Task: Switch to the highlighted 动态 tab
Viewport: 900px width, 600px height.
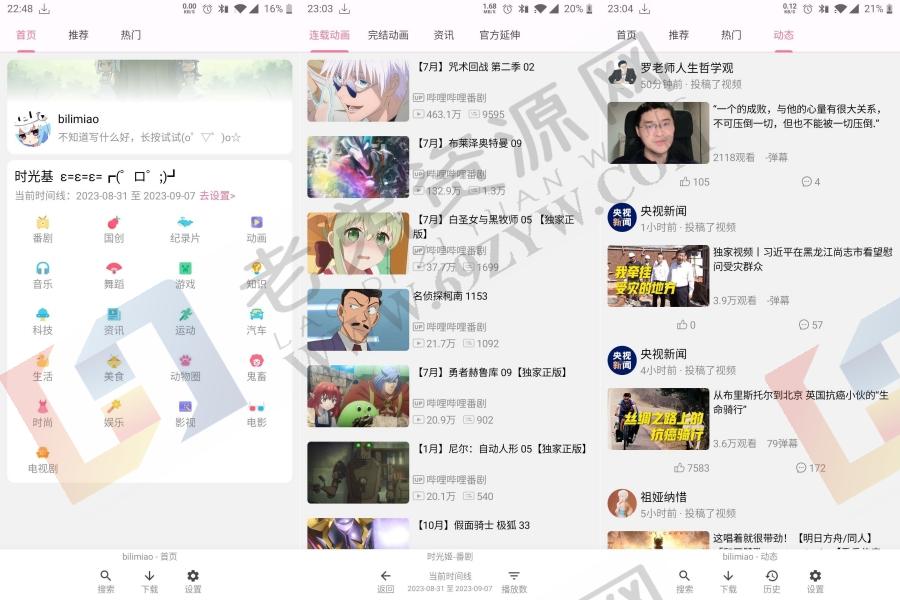Action: pyautogui.click(x=783, y=35)
